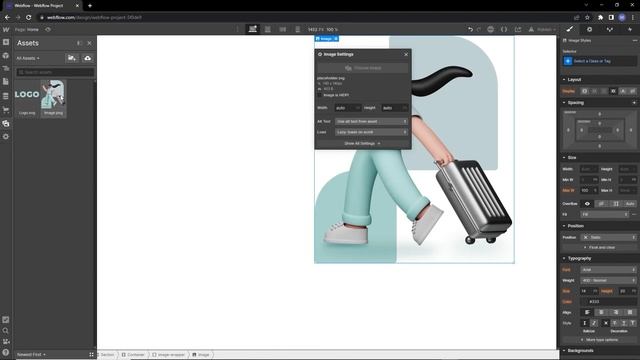
Task: Select display block layout option
Action: coord(584,91)
